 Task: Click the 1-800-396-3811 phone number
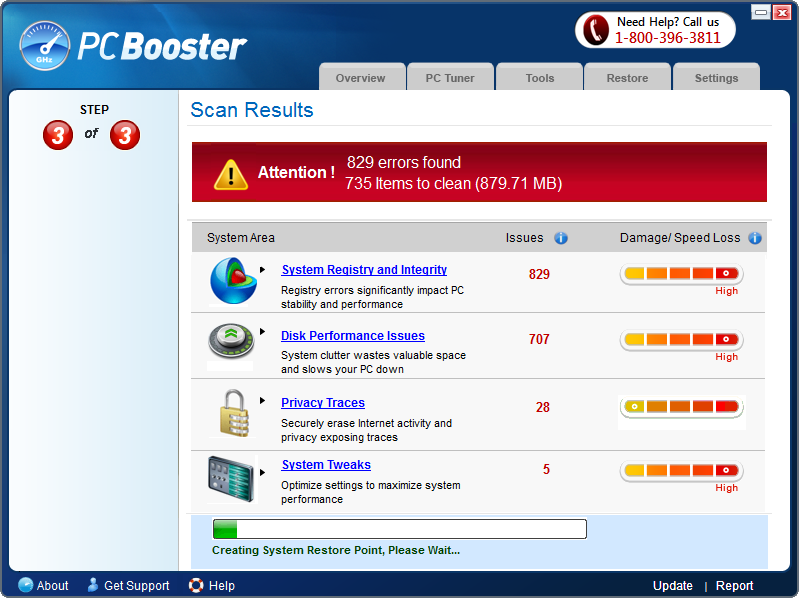(x=668, y=38)
